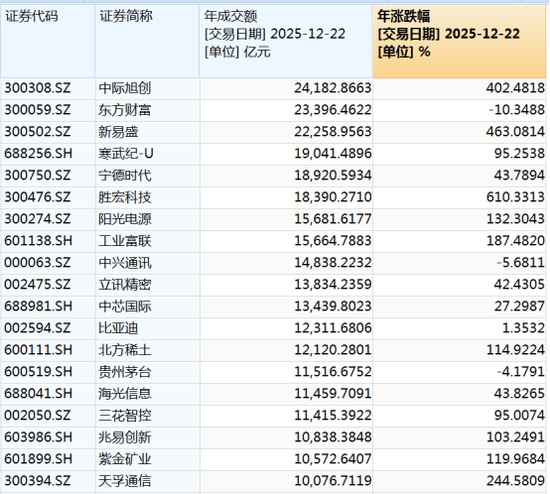Screen dimensions: 550x494
Task: Click the name 阳光电源
Action: tap(125, 219)
